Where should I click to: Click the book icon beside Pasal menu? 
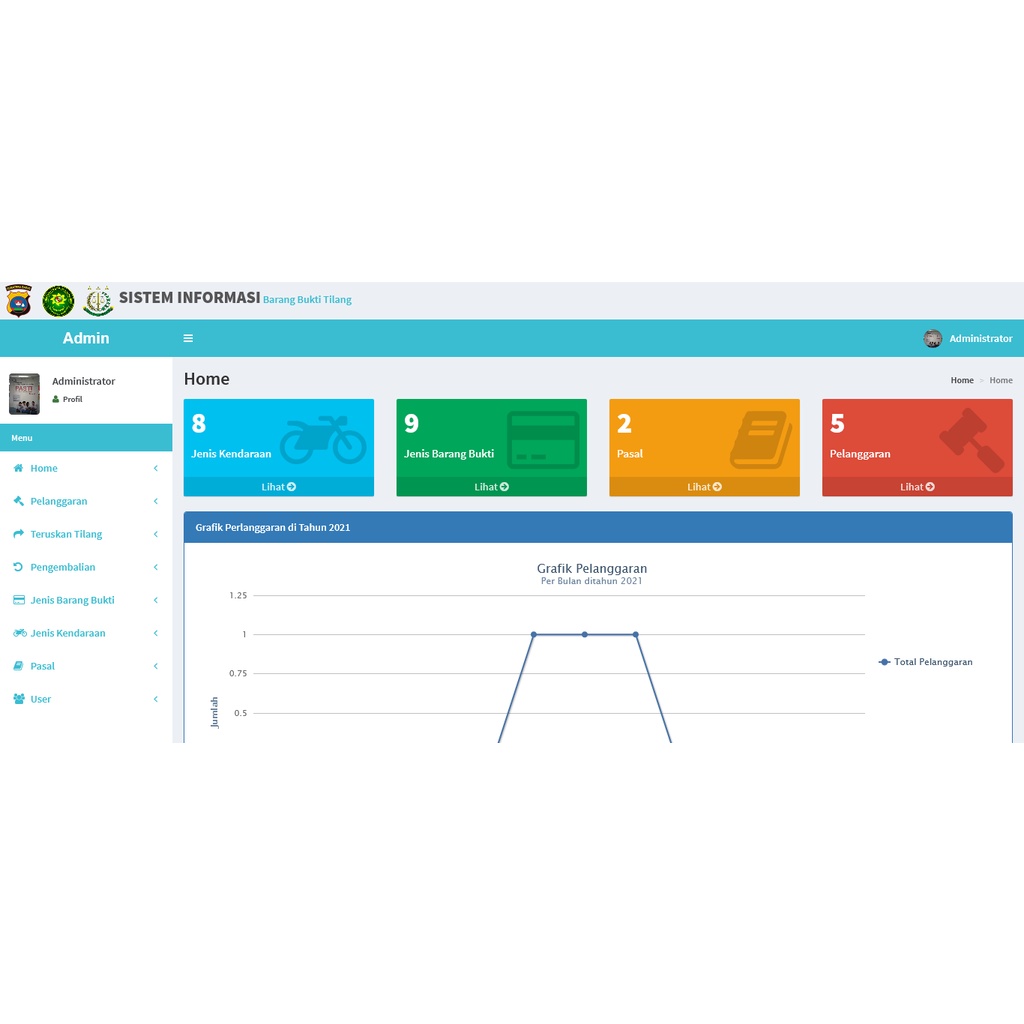[18, 665]
